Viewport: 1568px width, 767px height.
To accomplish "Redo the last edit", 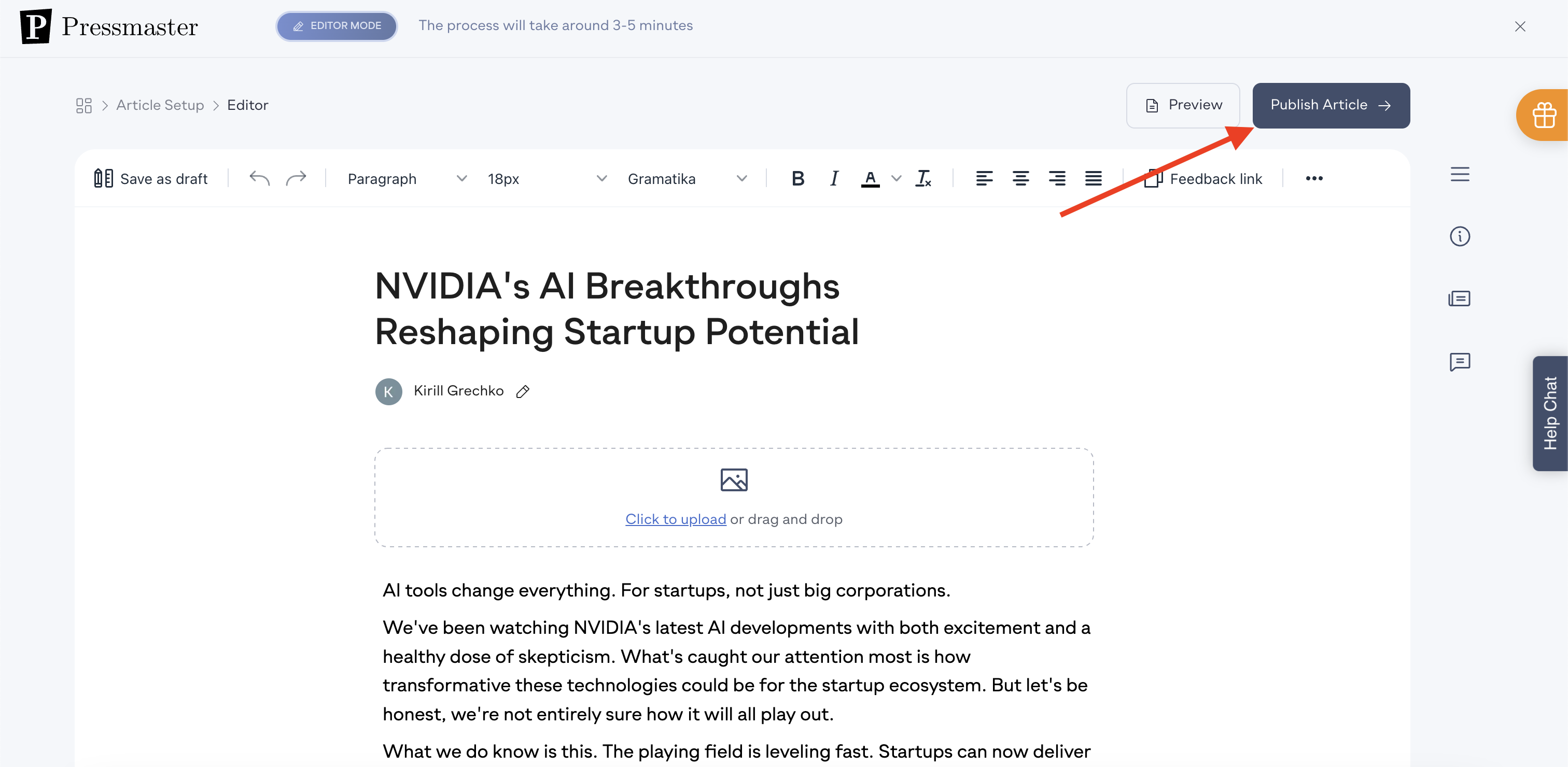I will click(296, 178).
